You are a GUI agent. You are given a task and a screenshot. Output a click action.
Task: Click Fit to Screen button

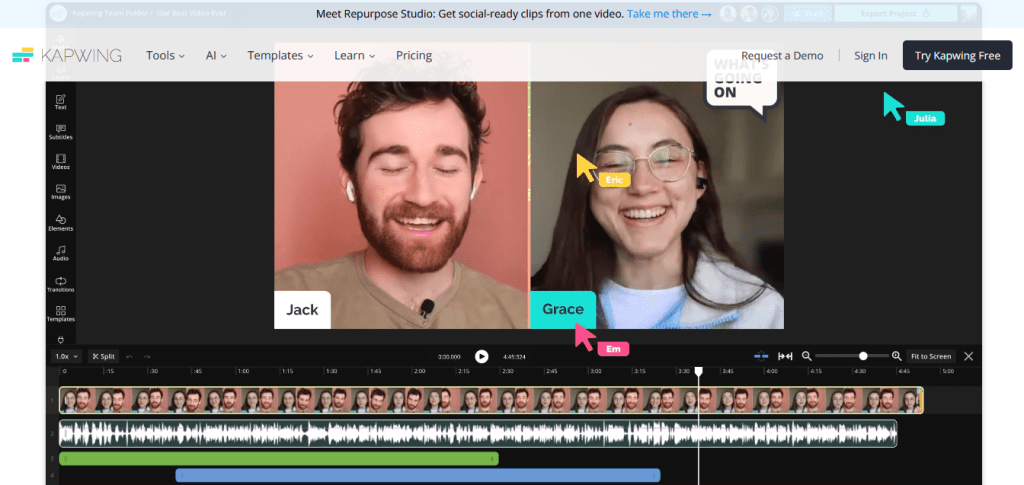tap(931, 356)
